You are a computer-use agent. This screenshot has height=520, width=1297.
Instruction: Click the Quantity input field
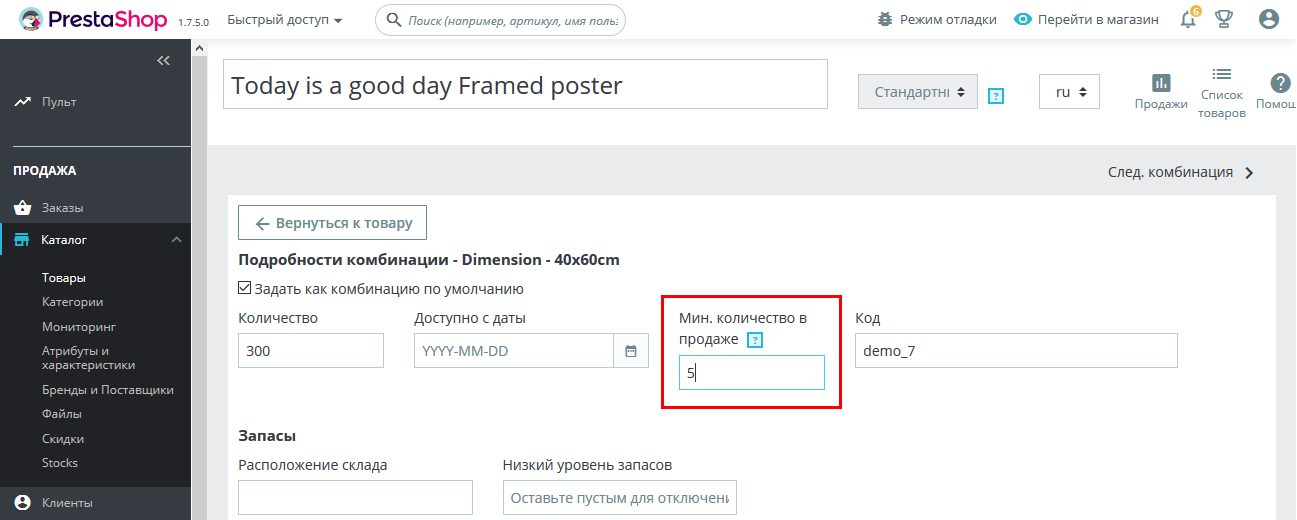[310, 351]
